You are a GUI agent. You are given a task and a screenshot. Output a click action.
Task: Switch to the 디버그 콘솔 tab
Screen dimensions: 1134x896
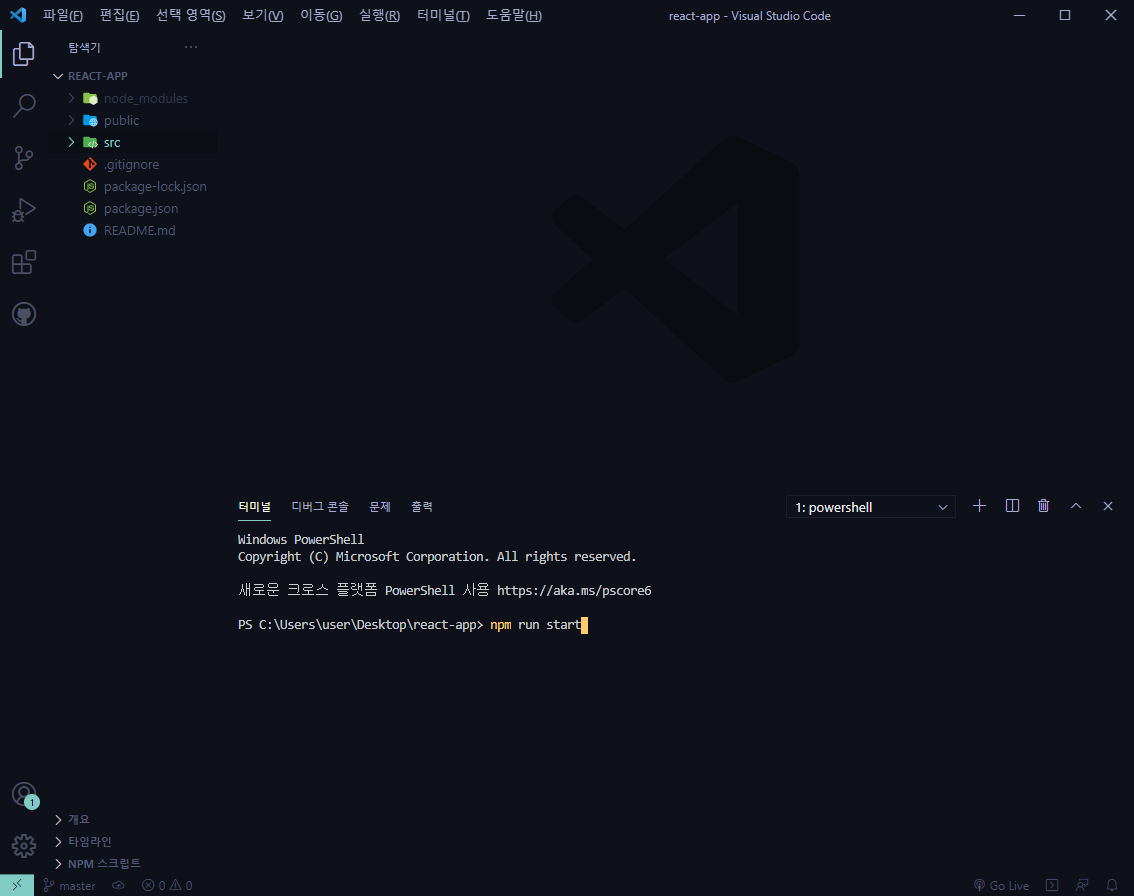coord(320,507)
